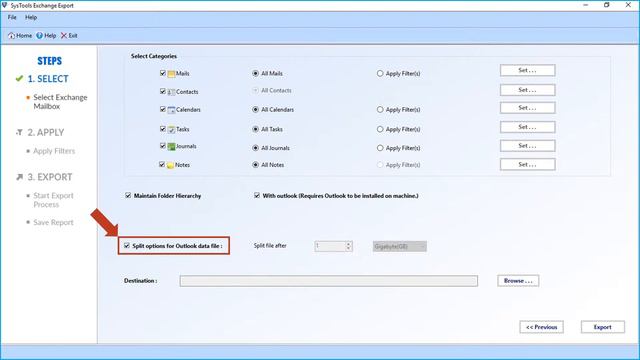Open the Gigabyte(GB) unit dropdown
This screenshot has width=640, height=360.
pyautogui.click(x=400, y=247)
